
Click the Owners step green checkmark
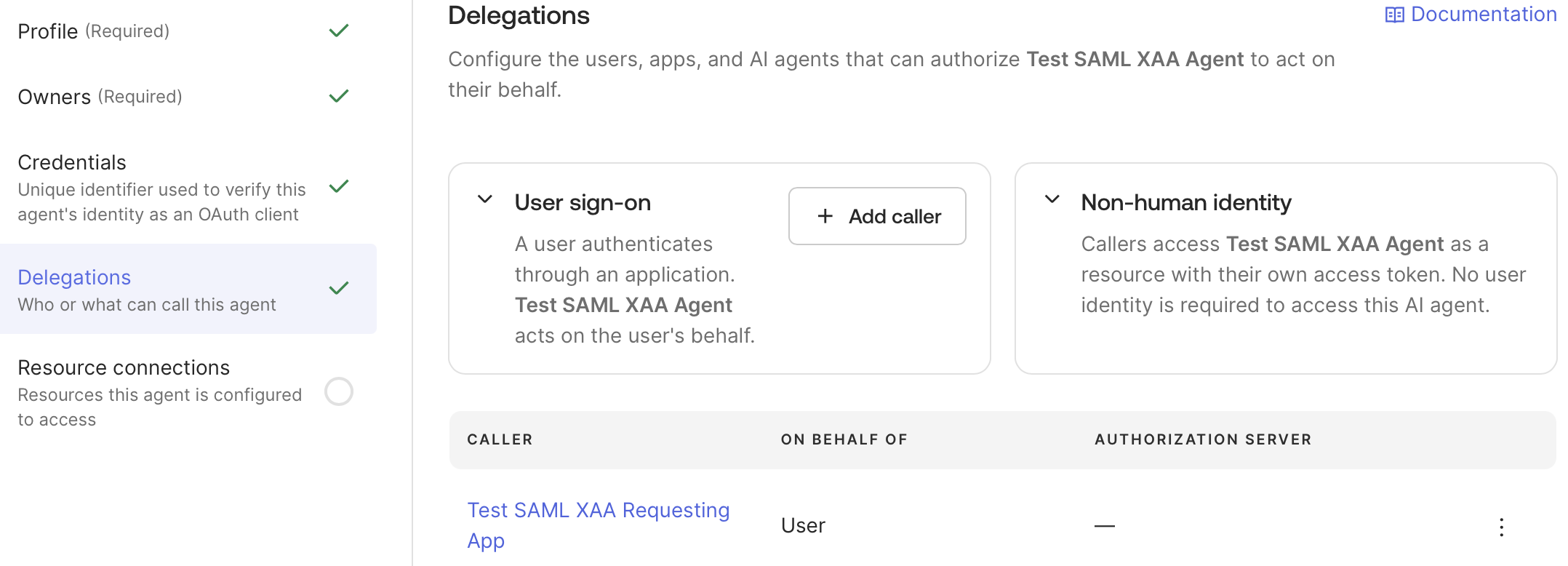tap(339, 96)
